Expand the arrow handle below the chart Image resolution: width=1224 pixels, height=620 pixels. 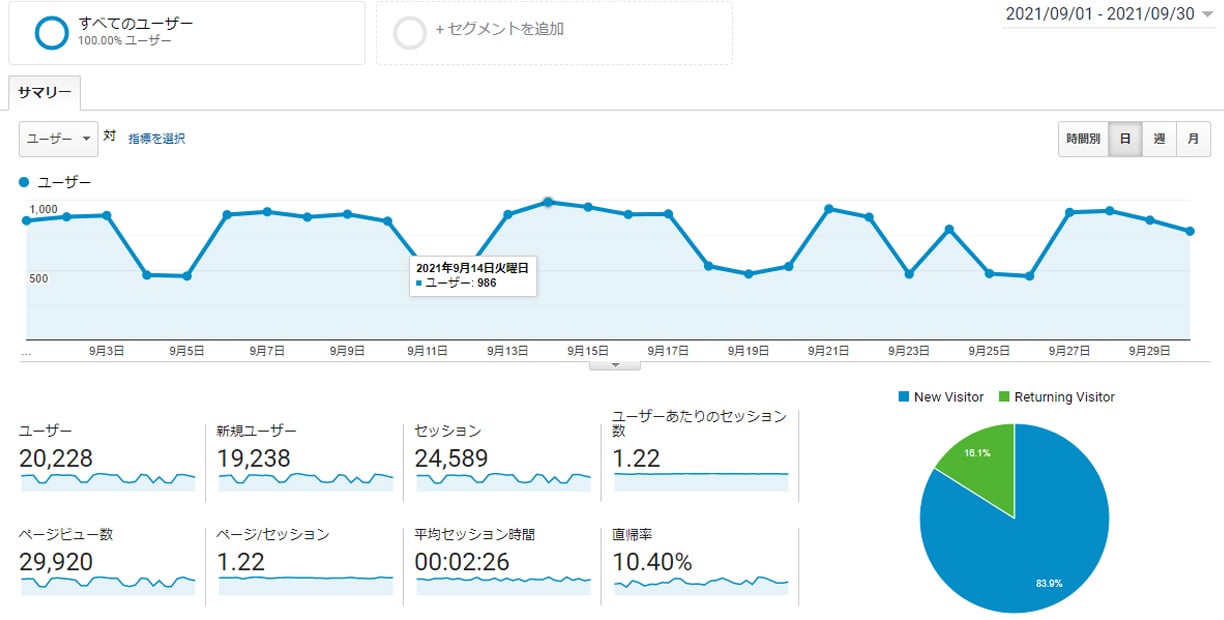(617, 365)
